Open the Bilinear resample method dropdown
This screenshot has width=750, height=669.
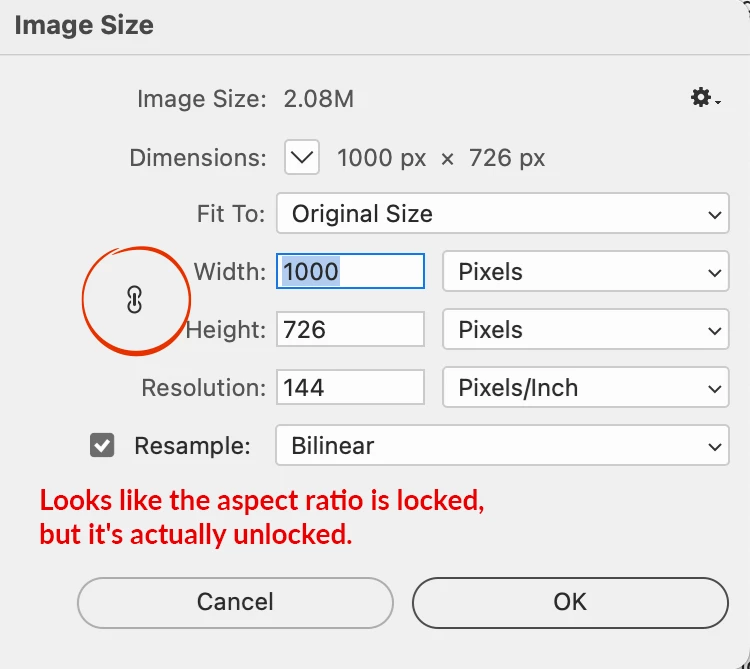coord(502,445)
